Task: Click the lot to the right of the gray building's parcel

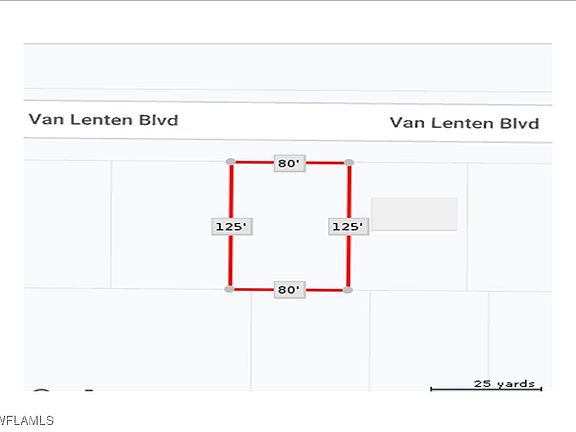Action: click(x=510, y=227)
